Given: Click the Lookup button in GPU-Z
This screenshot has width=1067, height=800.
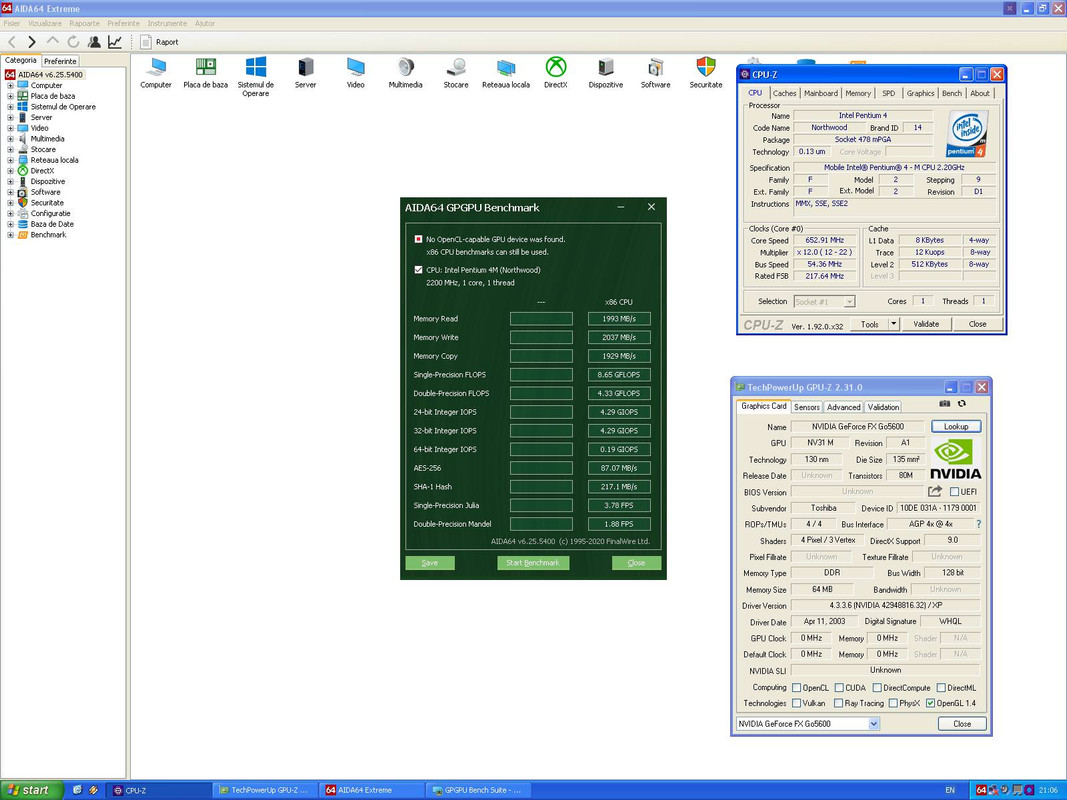Looking at the screenshot, I should click(x=955, y=427).
